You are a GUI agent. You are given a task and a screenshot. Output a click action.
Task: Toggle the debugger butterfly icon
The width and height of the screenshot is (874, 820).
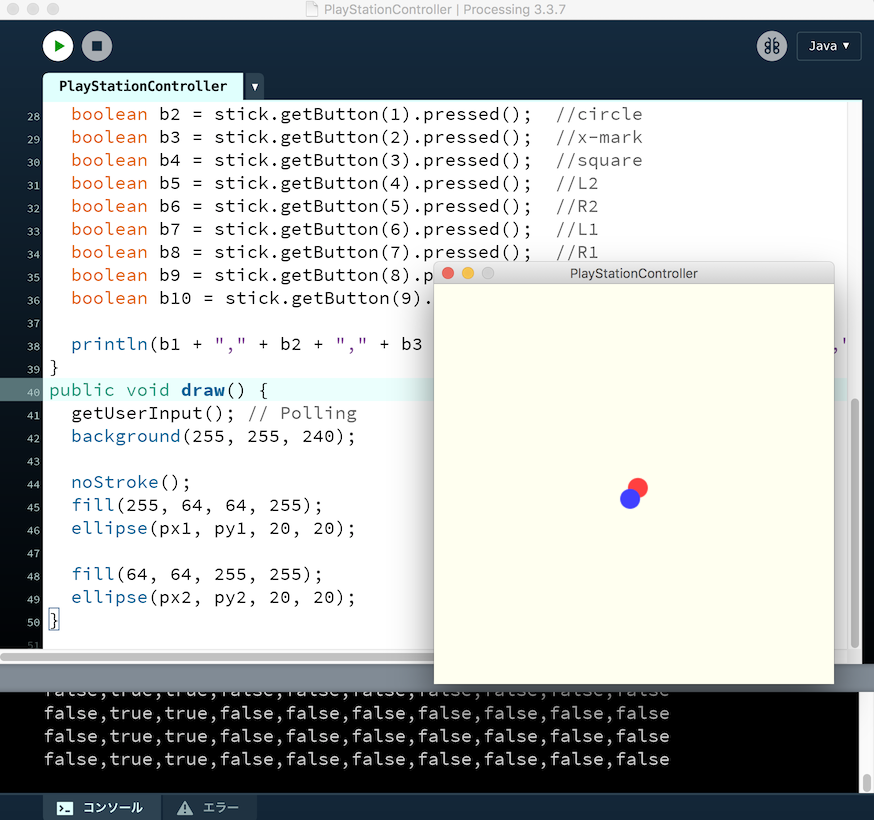(x=771, y=46)
